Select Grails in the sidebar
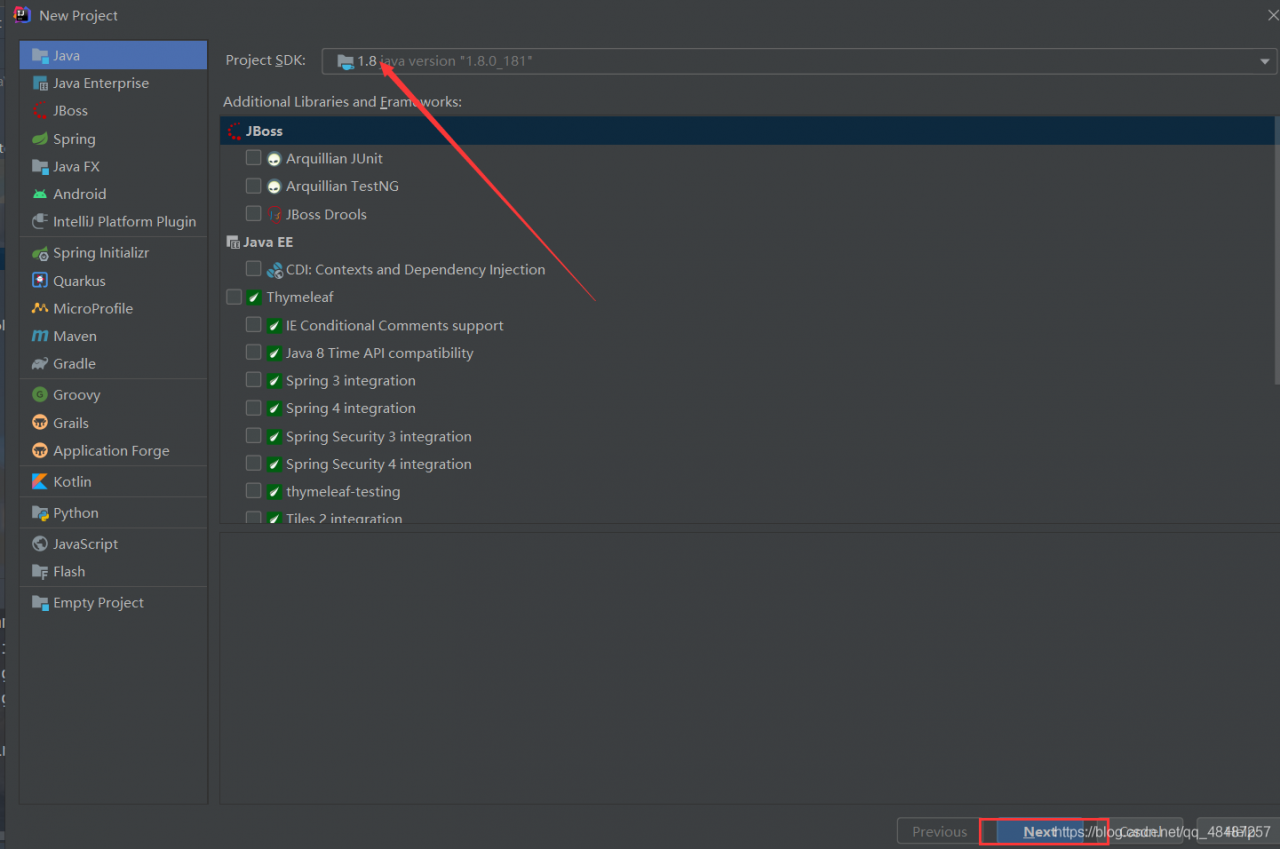Viewport: 1280px width, 849px height. tap(113, 423)
